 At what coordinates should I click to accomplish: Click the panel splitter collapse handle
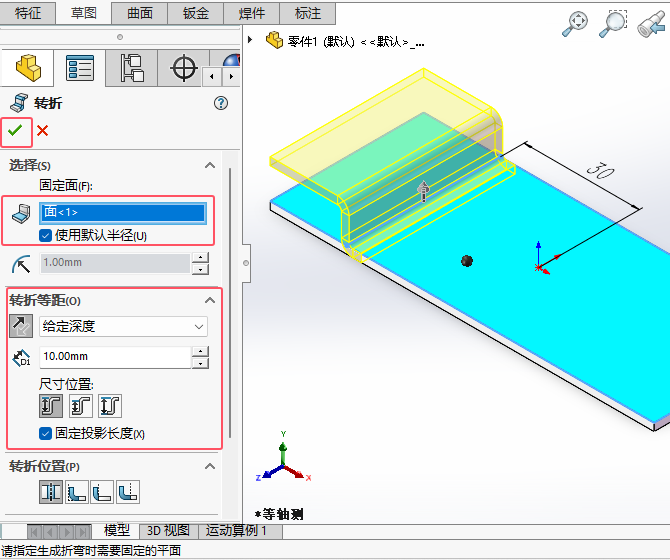[246, 263]
